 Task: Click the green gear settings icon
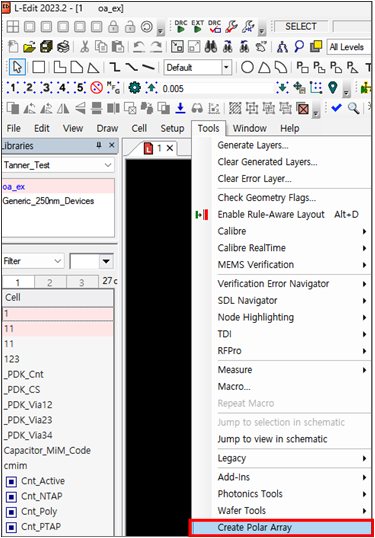(x=134, y=88)
